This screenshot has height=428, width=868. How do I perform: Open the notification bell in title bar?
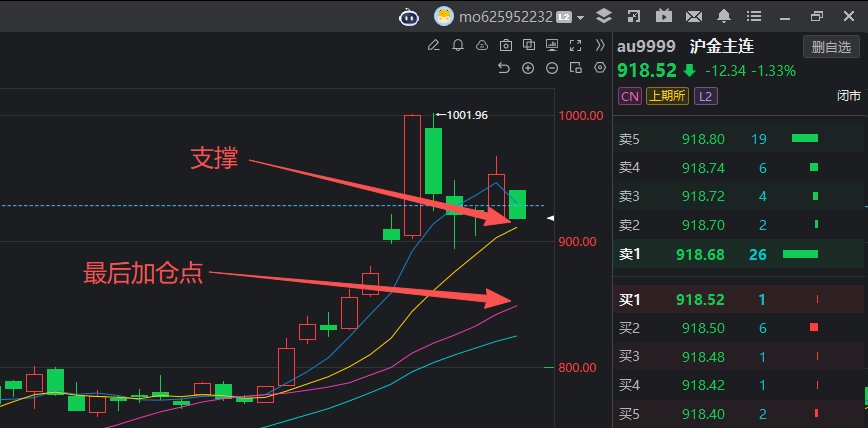[x=724, y=16]
